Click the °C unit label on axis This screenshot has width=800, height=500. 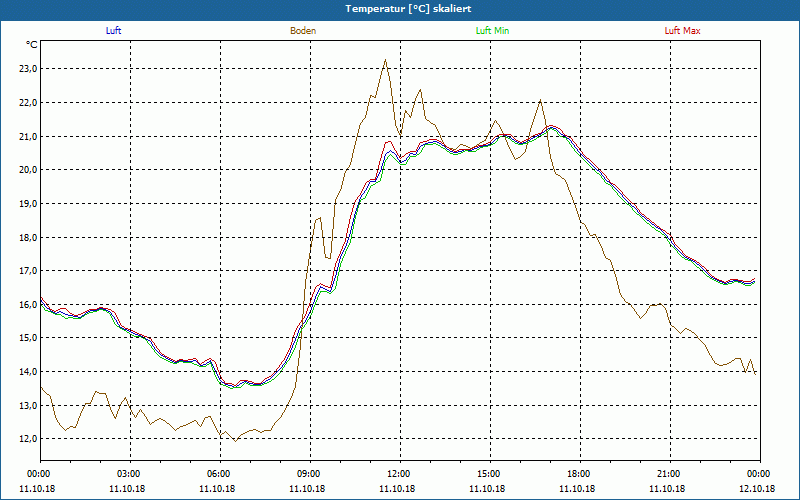click(x=32, y=45)
